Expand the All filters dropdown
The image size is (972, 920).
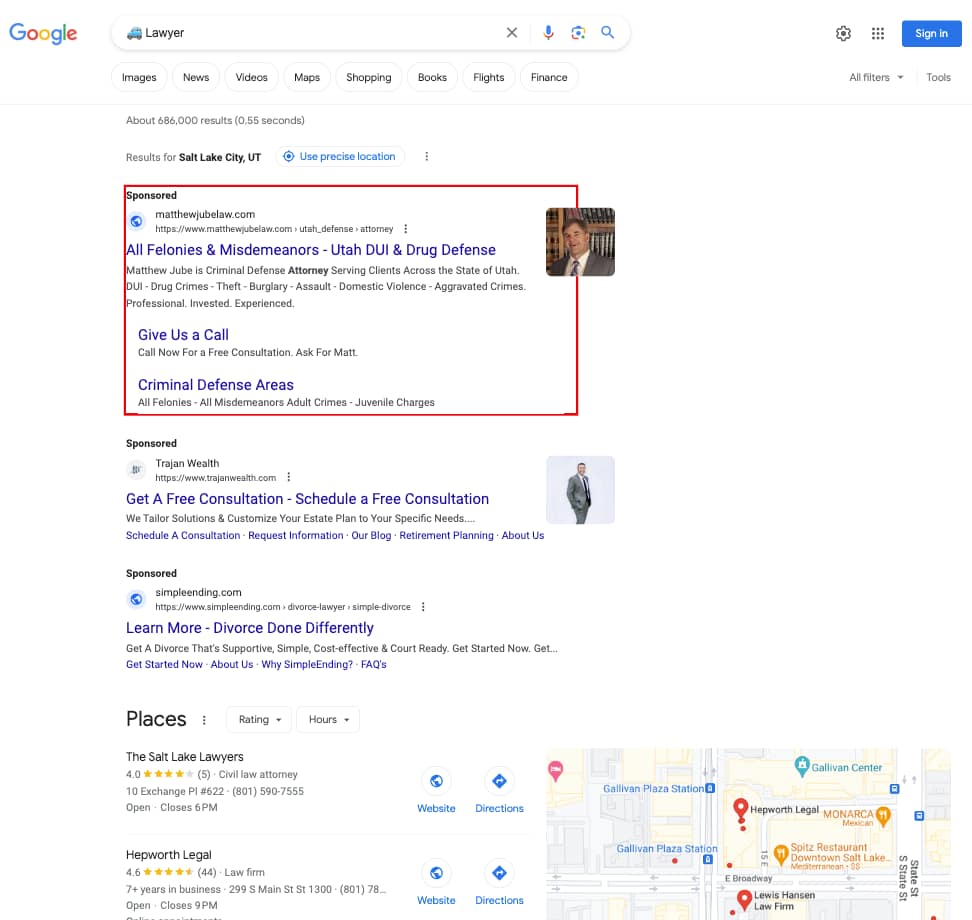coord(876,77)
